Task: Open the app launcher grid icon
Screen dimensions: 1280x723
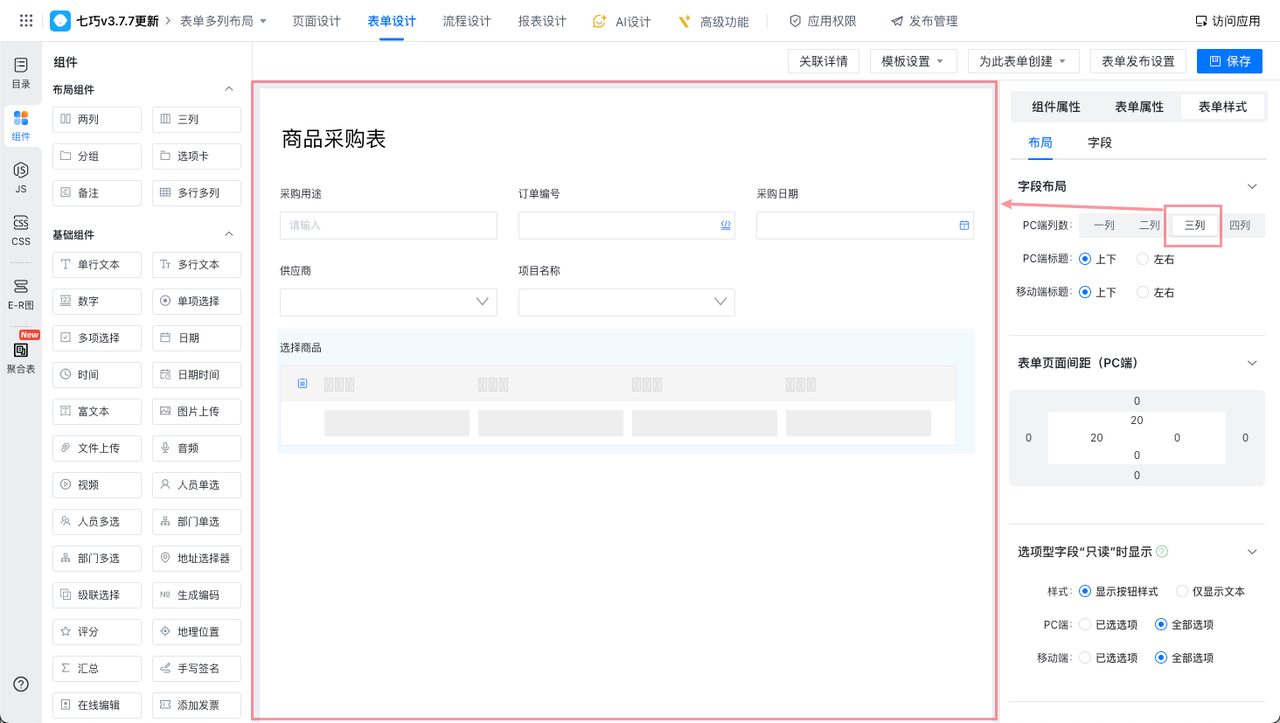Action: 26,21
